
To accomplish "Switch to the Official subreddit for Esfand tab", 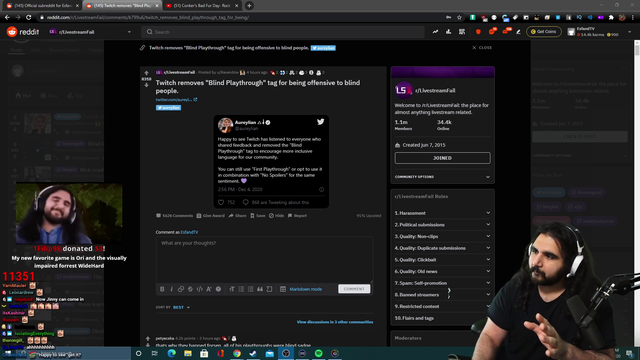I will pos(42,6).
